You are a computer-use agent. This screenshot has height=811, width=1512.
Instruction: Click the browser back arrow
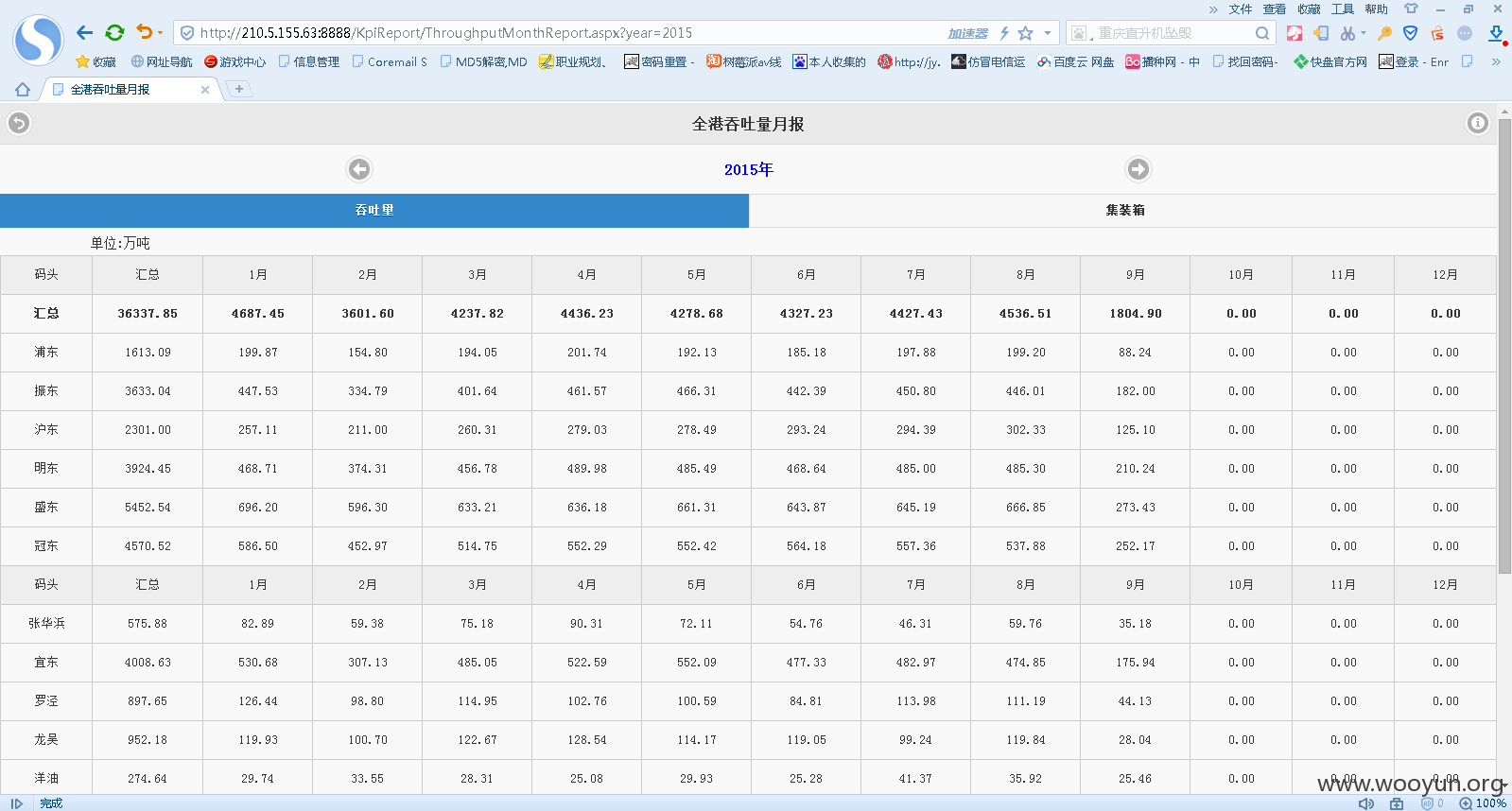click(84, 32)
